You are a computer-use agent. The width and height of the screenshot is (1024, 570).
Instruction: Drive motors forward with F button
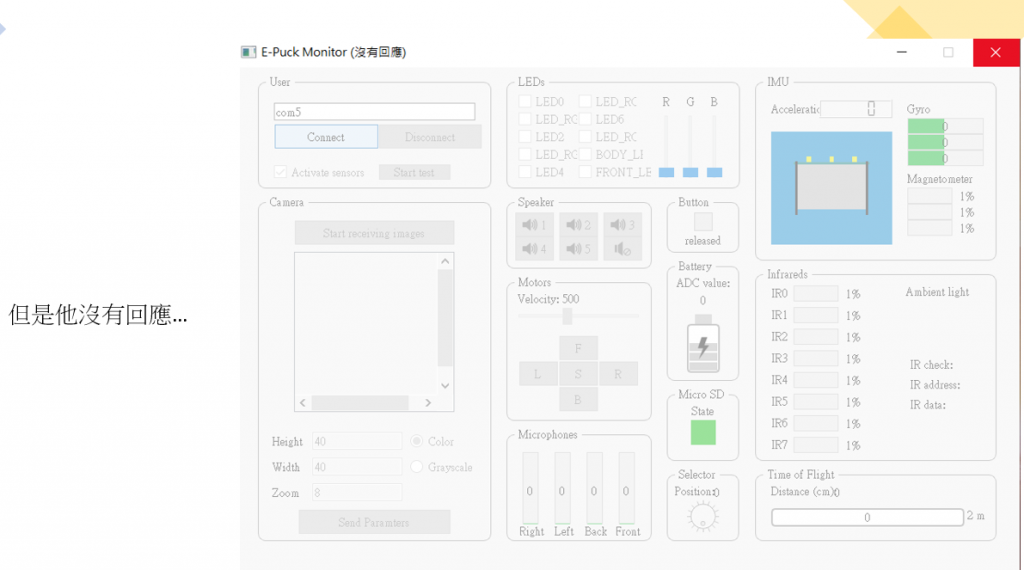(x=578, y=349)
